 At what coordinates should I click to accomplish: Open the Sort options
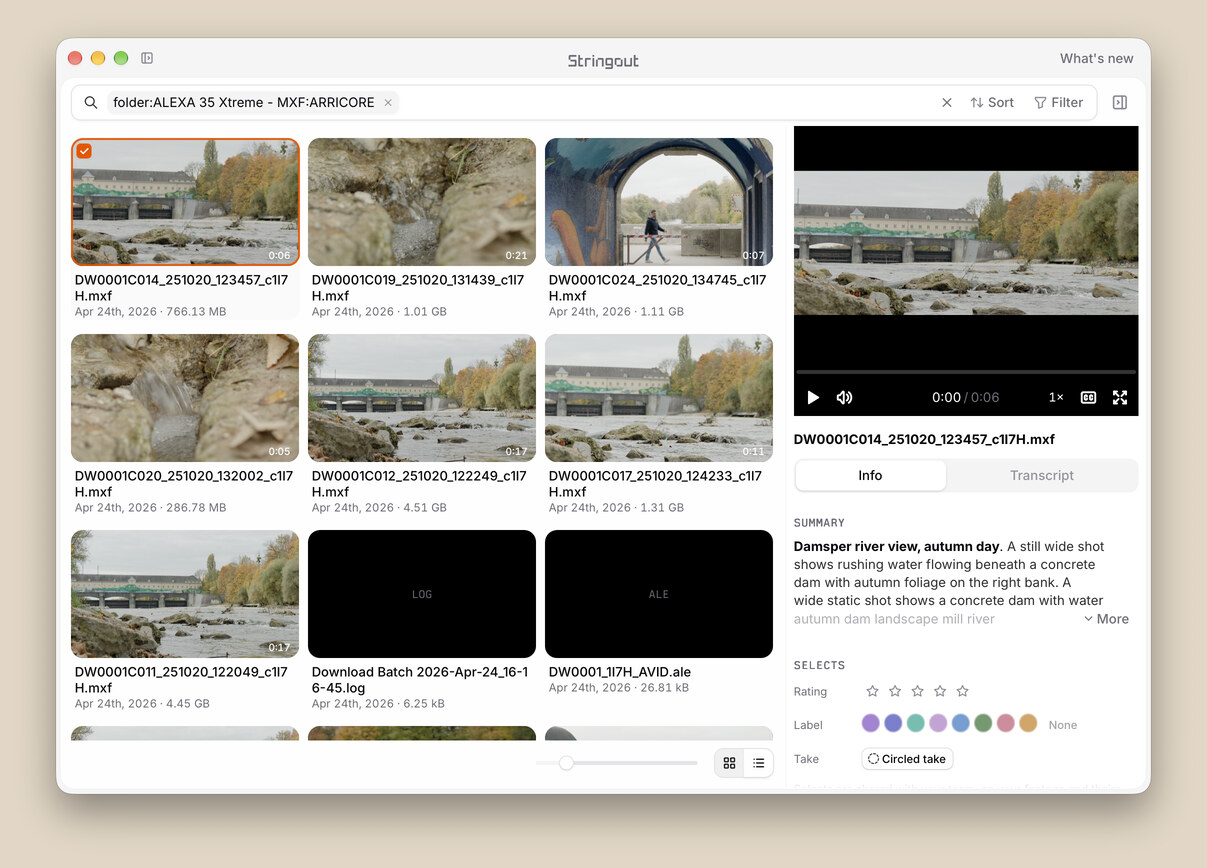992,103
